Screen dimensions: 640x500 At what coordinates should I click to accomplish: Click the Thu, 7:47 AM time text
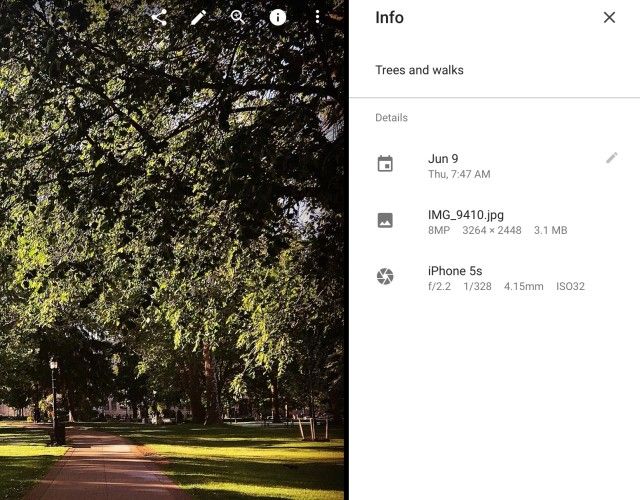(x=459, y=174)
